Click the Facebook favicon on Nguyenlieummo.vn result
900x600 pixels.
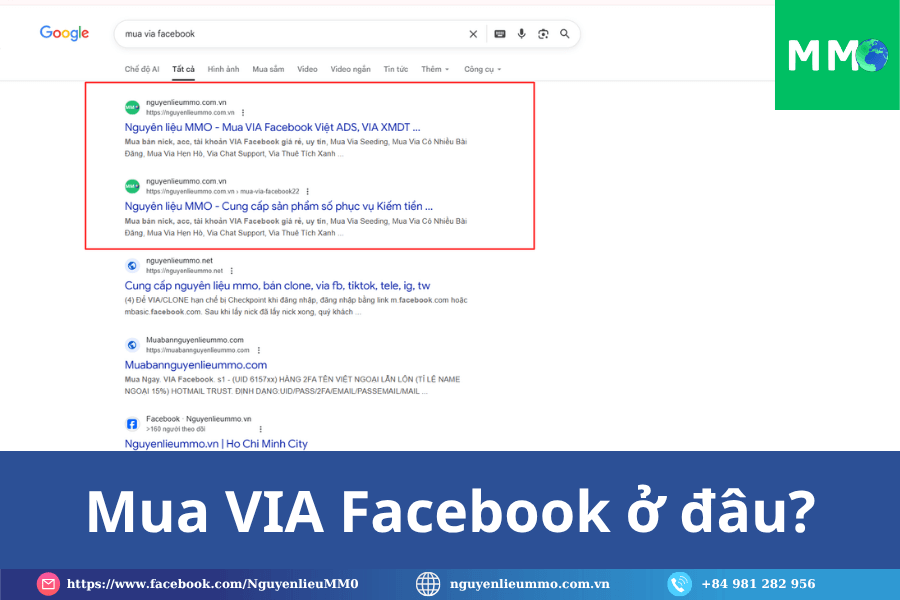pos(132,423)
